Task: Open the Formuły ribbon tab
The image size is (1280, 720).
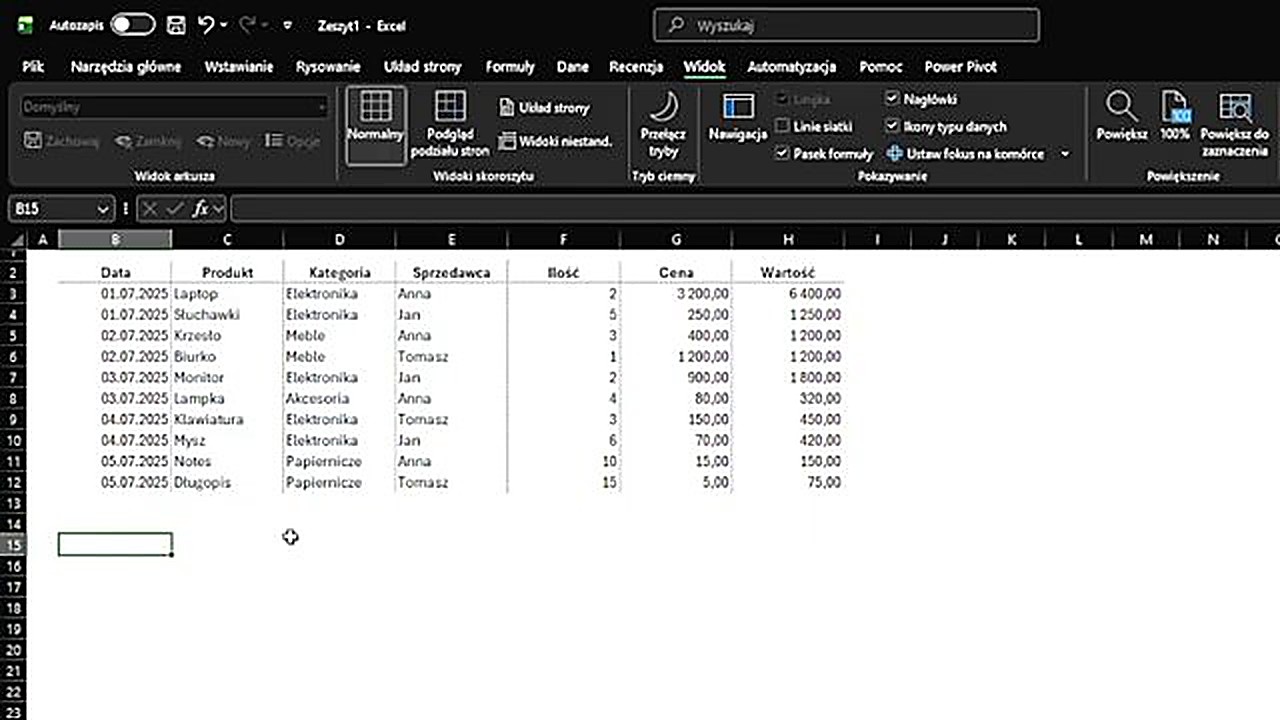Action: coord(510,67)
